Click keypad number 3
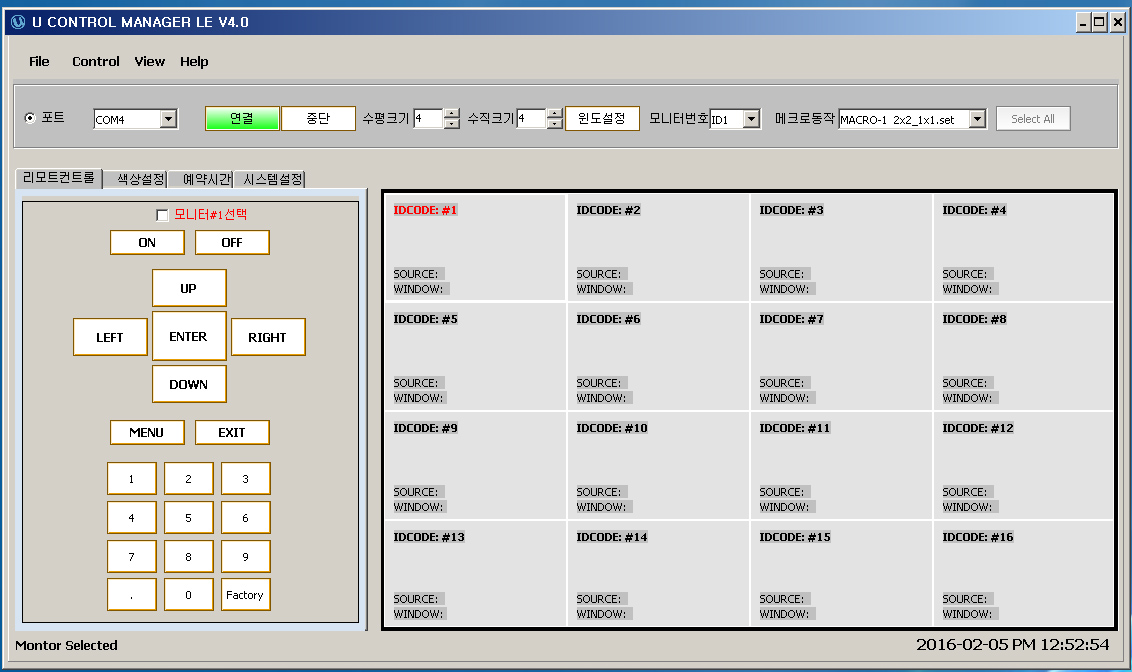Viewport: 1132px width, 672px height. [x=245, y=479]
